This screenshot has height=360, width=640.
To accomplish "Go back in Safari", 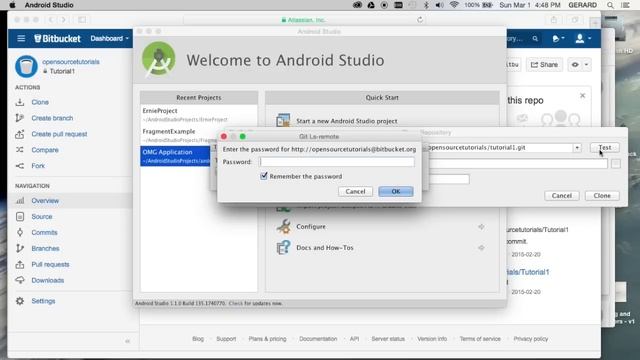I will (x=51, y=20).
